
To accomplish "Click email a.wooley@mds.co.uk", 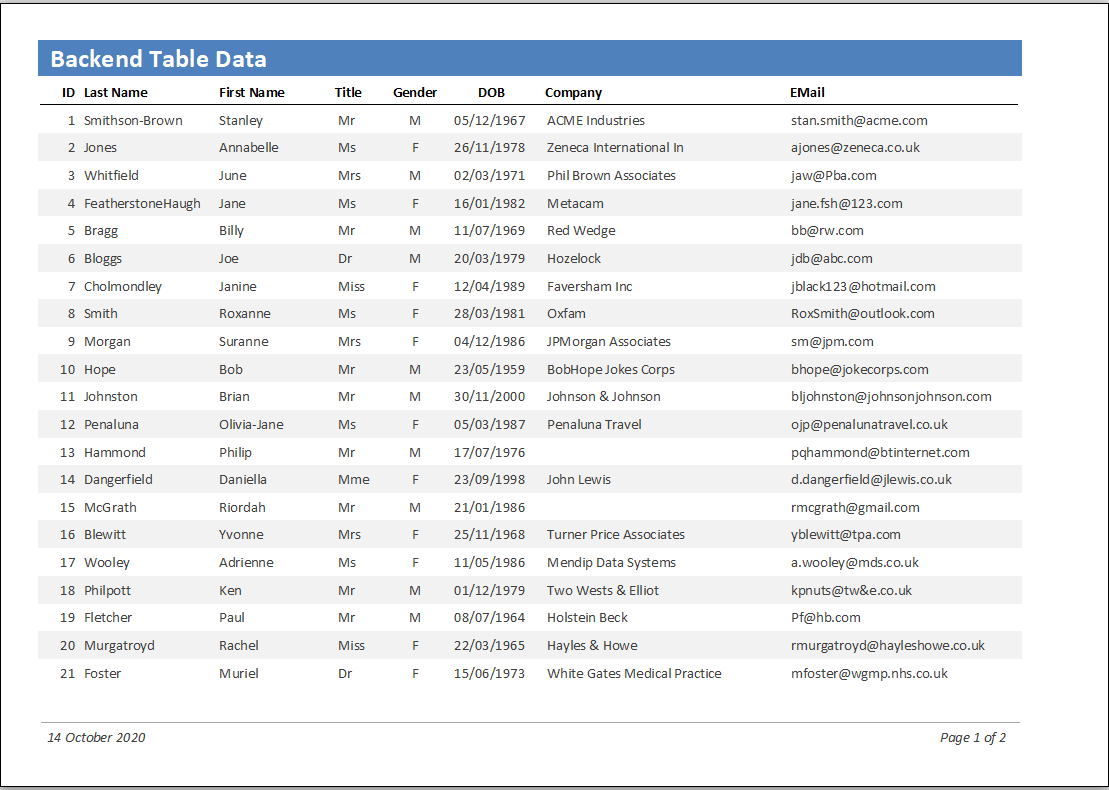I will (x=854, y=562).
